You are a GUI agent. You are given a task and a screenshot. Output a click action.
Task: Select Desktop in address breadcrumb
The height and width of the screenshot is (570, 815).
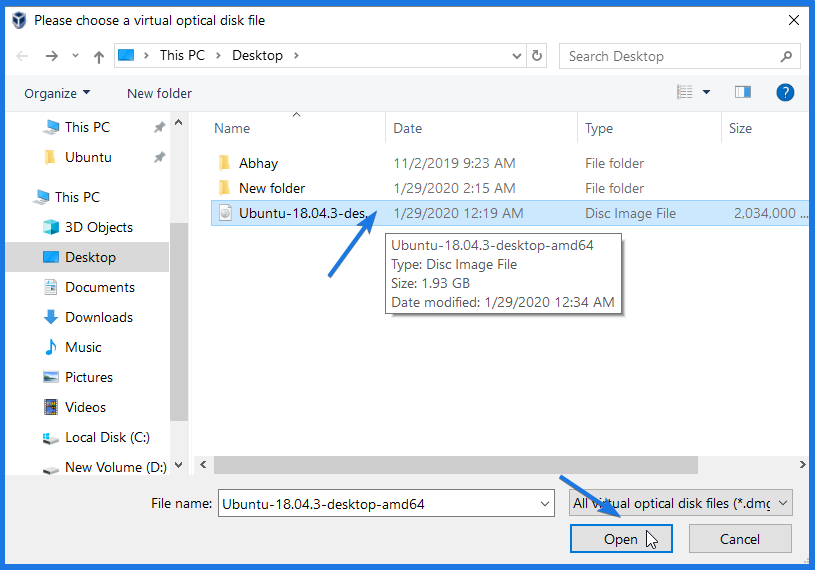tap(257, 55)
